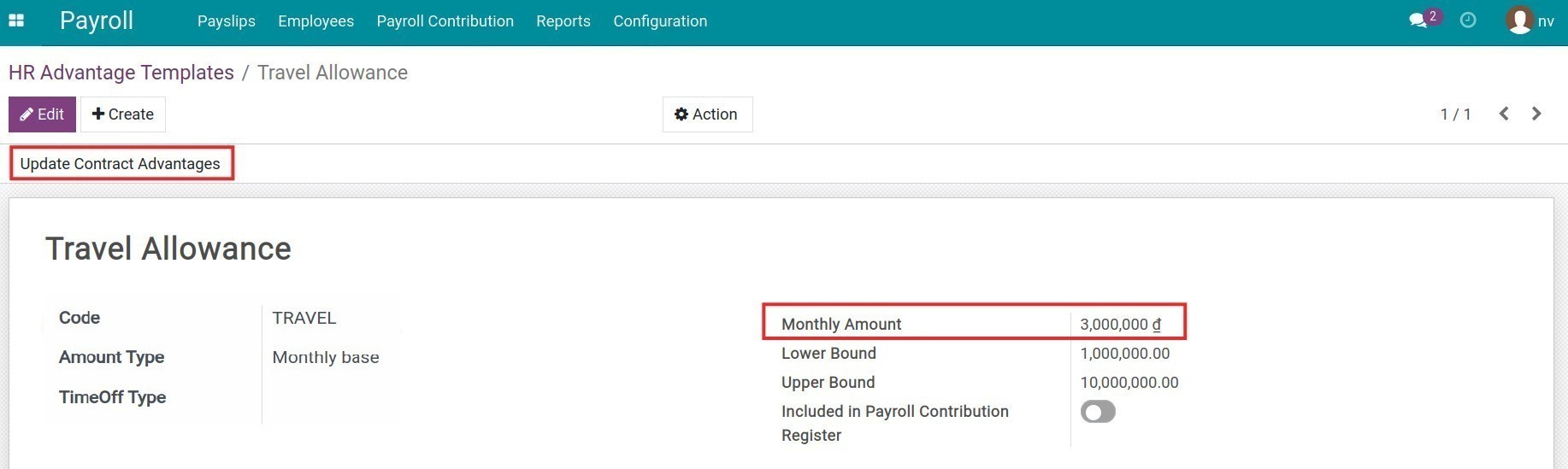This screenshot has height=469, width=1568.
Task: Open the Reports menu
Action: click(563, 21)
